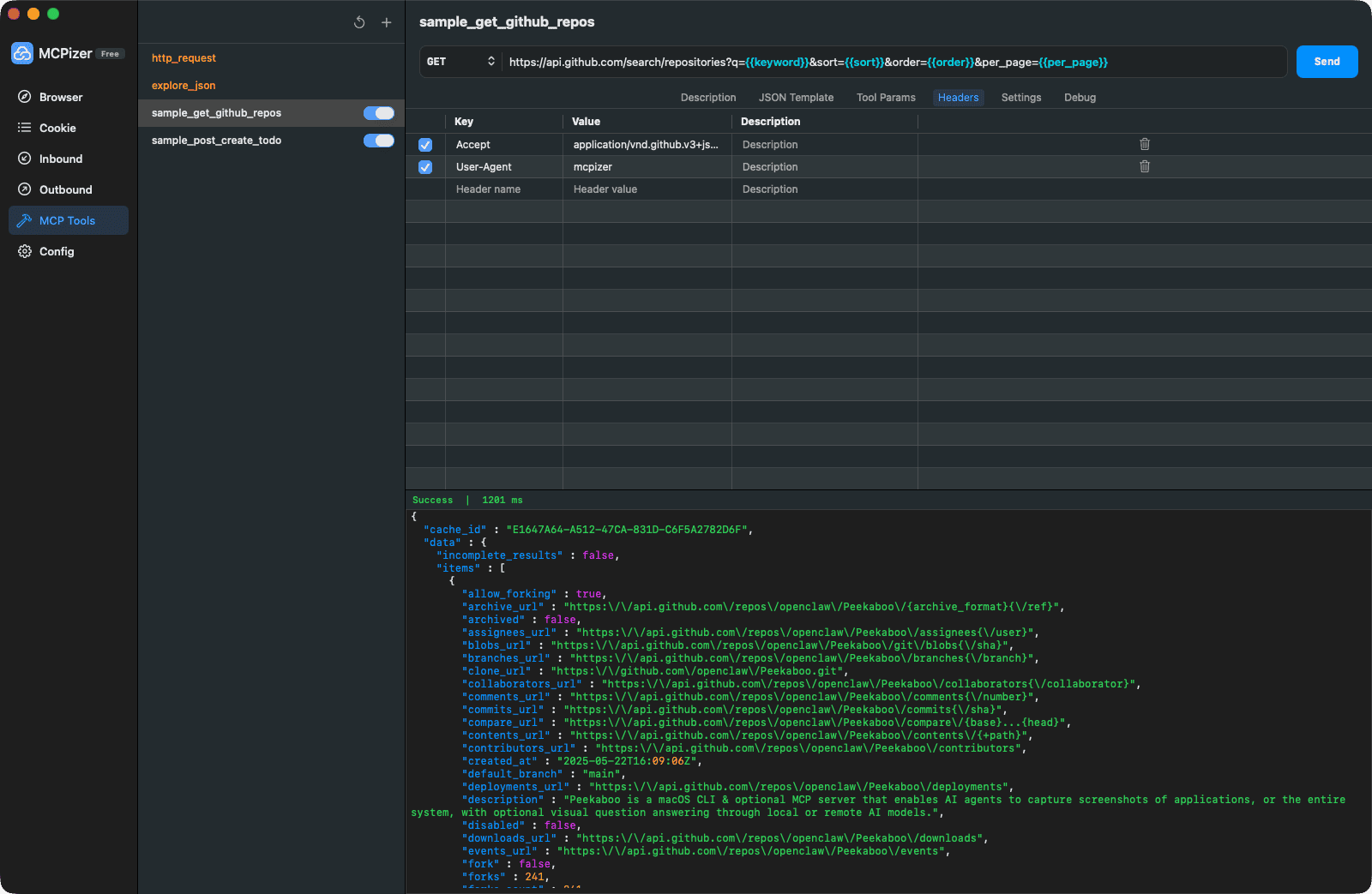Click the mcpizer value cell

click(647, 167)
